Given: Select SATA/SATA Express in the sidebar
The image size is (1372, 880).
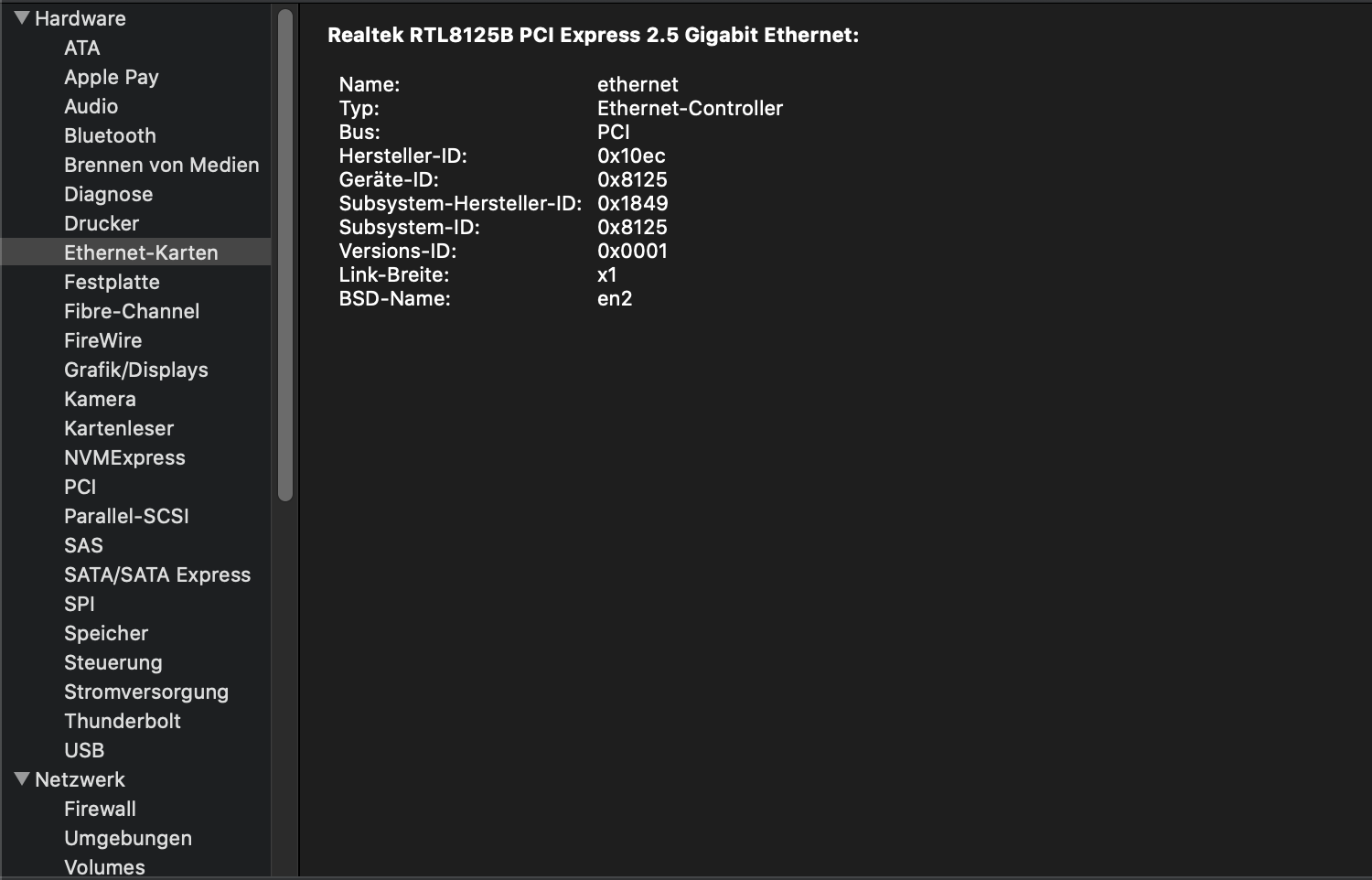Looking at the screenshot, I should pyautogui.click(x=156, y=574).
